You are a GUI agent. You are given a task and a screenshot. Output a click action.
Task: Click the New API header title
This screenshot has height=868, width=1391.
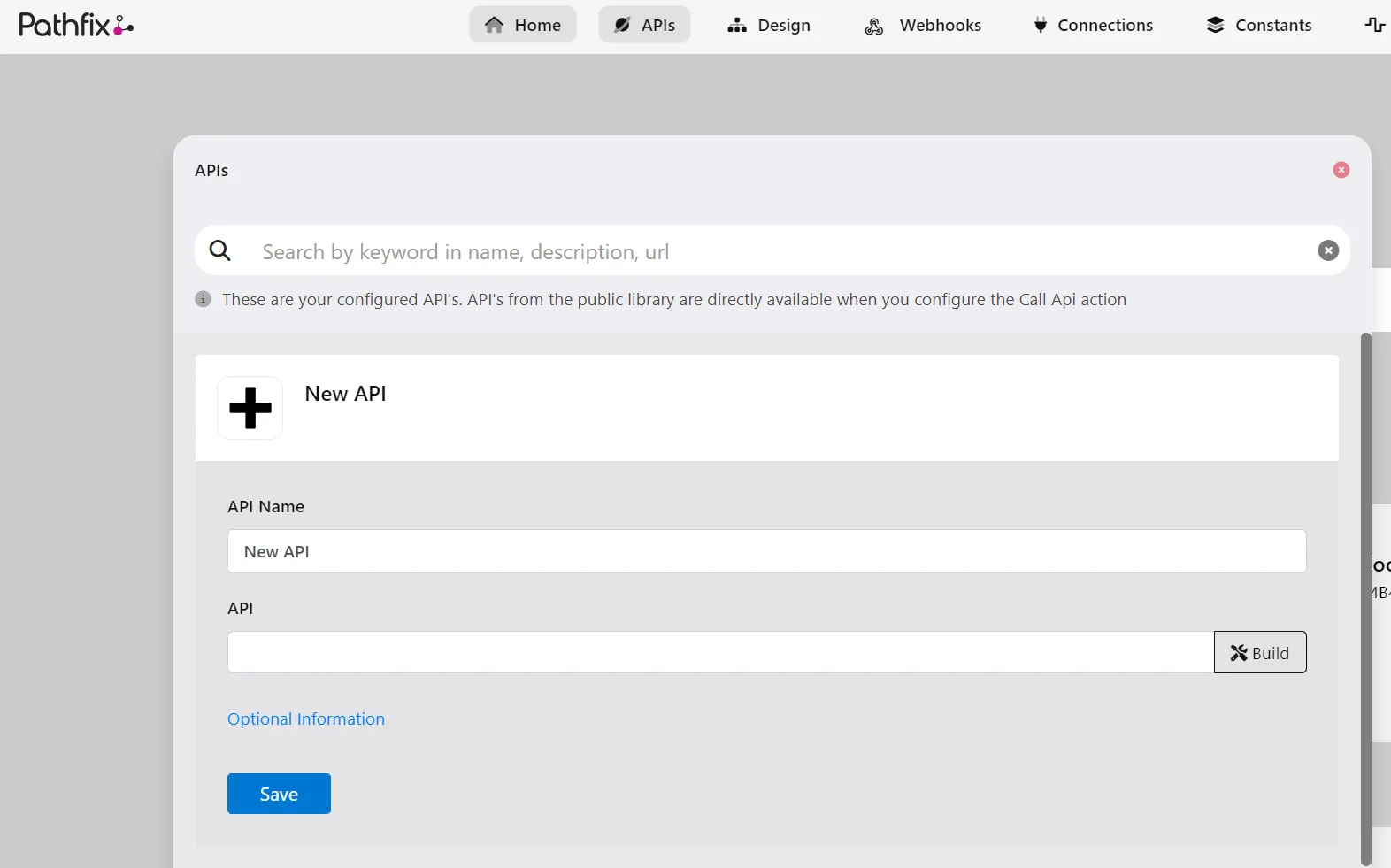coord(345,394)
